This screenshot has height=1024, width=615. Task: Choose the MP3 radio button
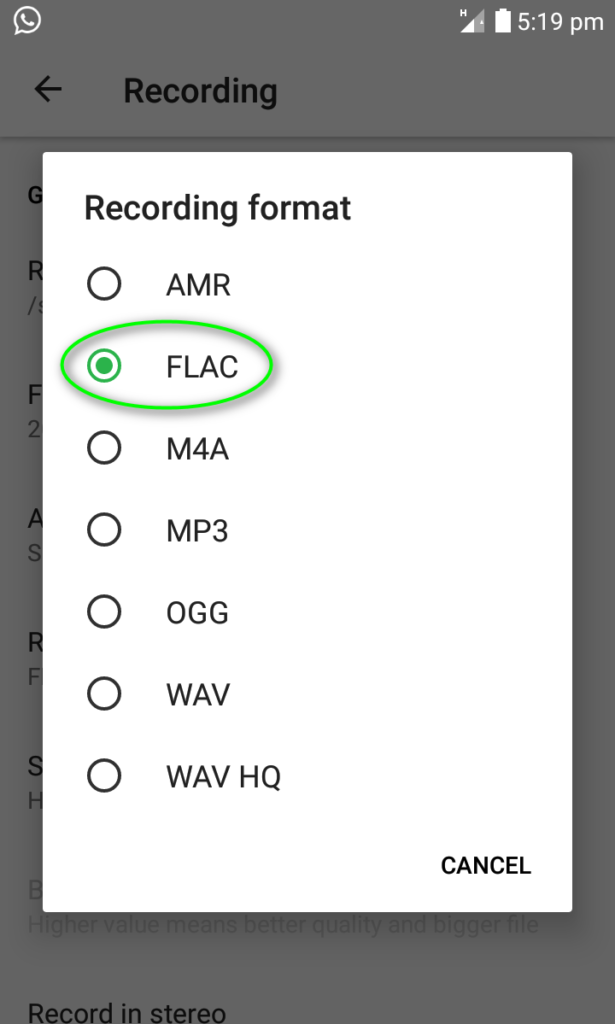[104, 530]
